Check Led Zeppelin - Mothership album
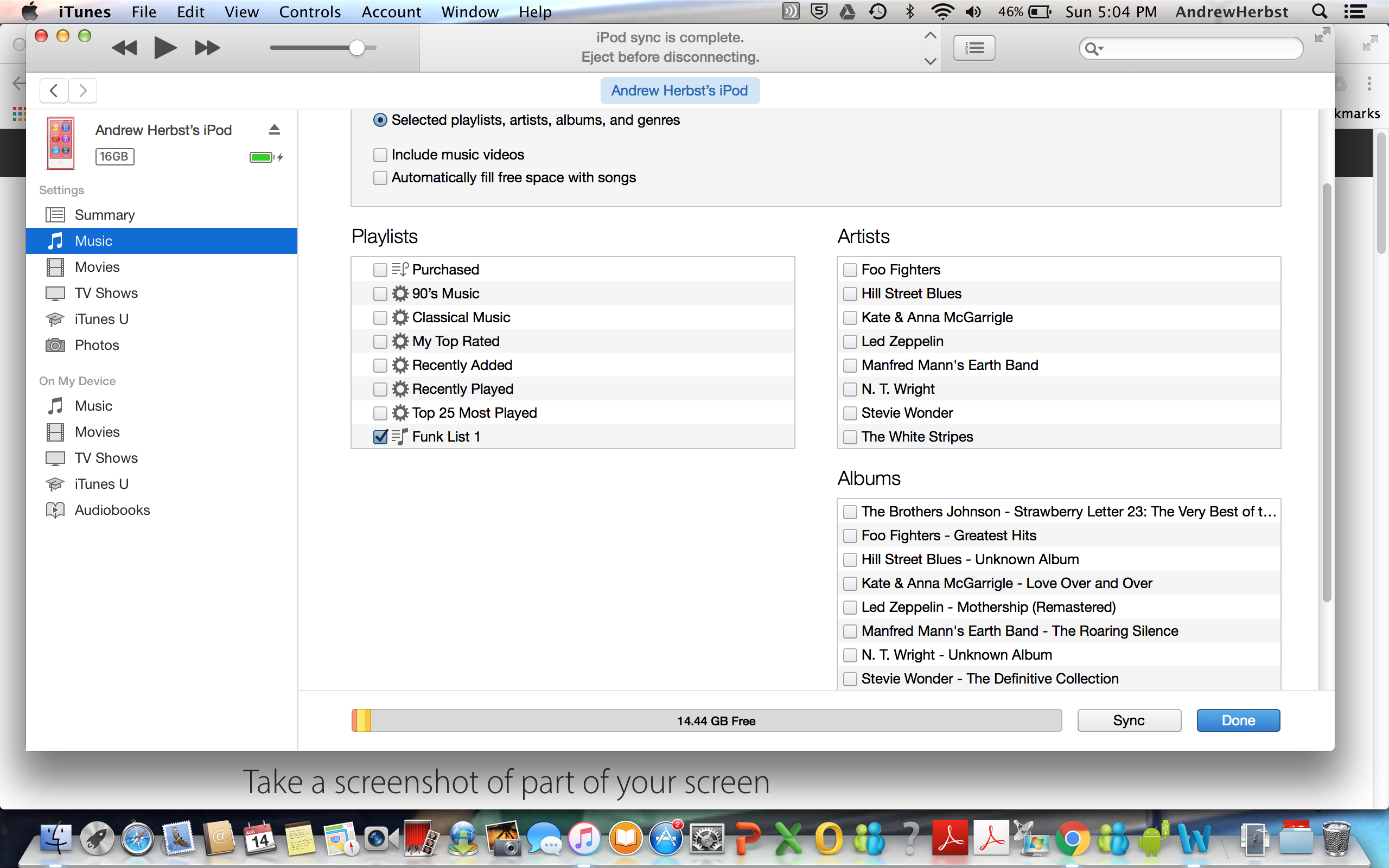Image resolution: width=1389 pixels, height=868 pixels. (x=850, y=608)
